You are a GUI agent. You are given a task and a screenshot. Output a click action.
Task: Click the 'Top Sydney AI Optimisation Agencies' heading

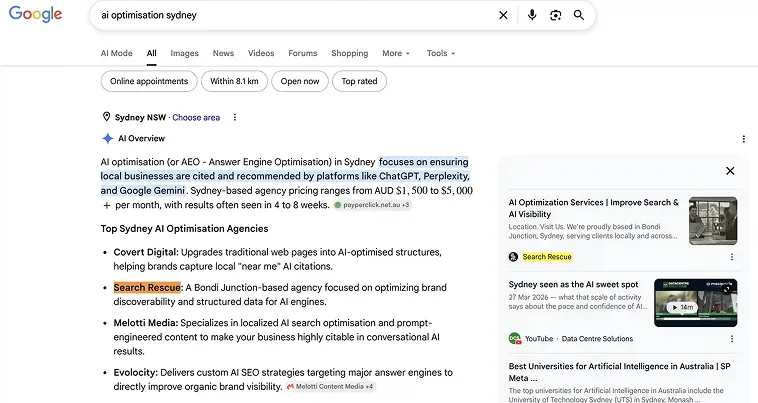click(x=184, y=229)
